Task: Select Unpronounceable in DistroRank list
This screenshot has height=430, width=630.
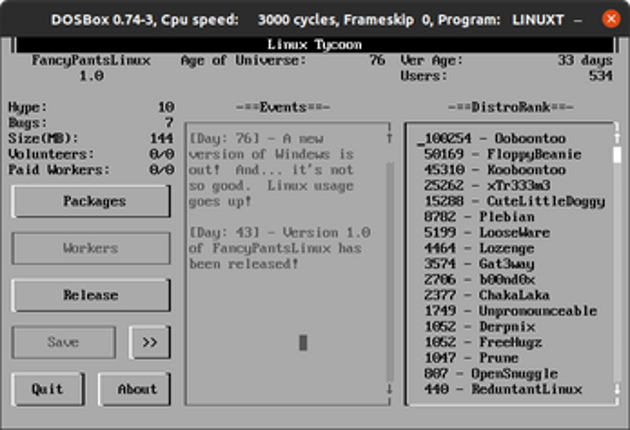Action: click(x=511, y=311)
